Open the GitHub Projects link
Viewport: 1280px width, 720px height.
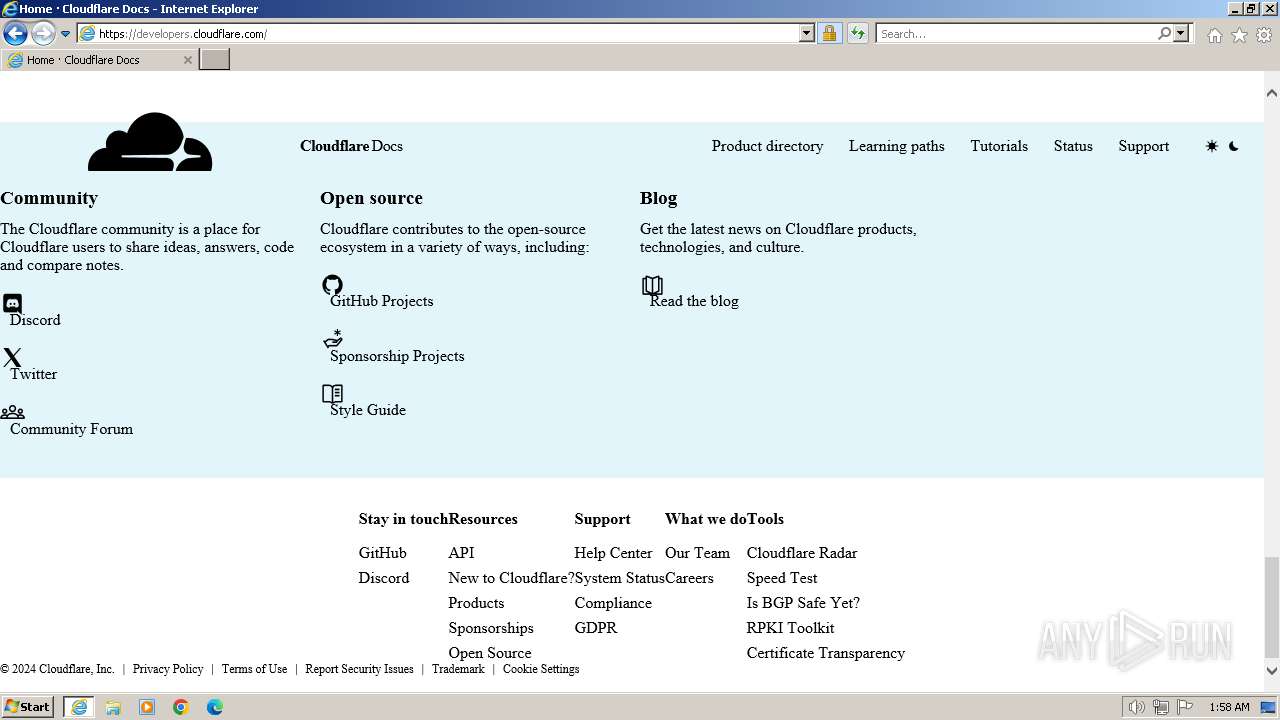381,301
